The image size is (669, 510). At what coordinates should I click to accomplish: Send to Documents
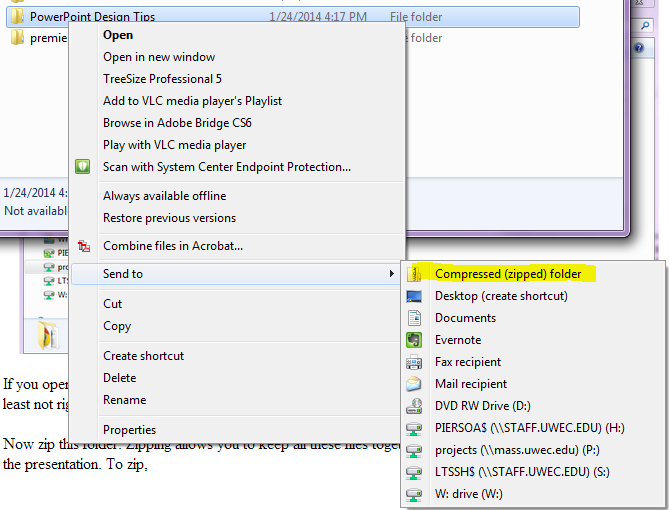pos(465,318)
